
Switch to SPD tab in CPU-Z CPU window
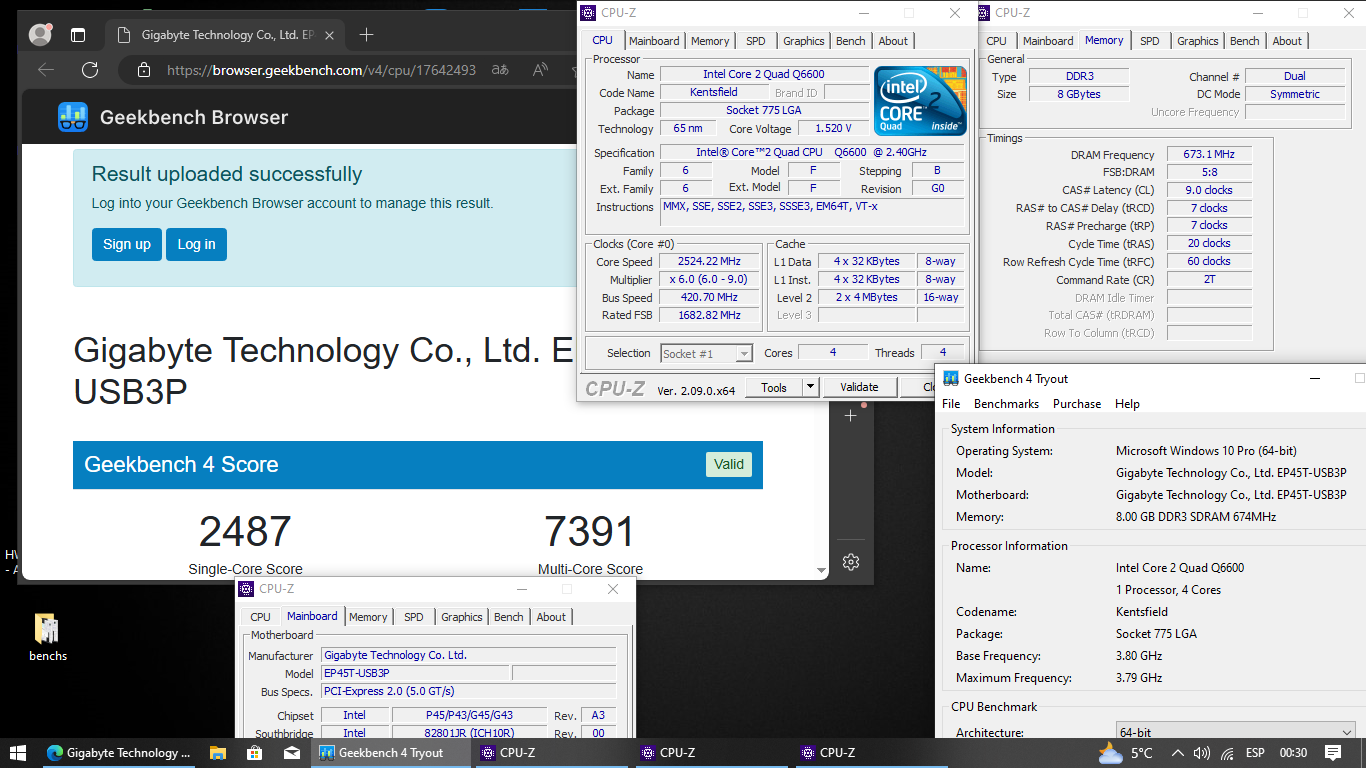756,41
